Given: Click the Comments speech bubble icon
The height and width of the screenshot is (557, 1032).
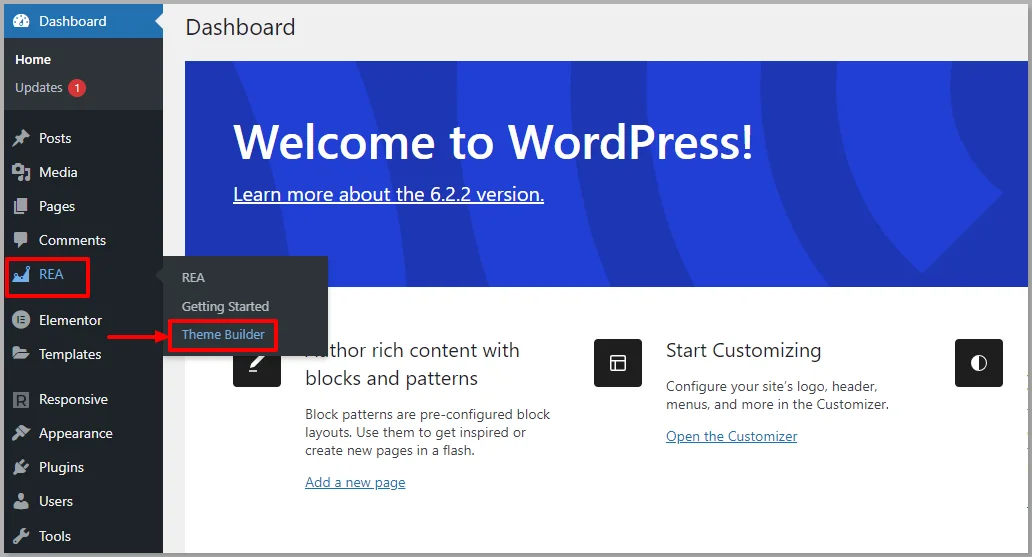Looking at the screenshot, I should tap(21, 240).
